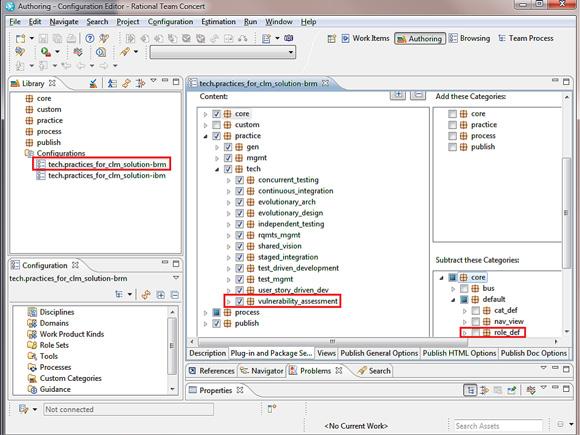Check role_def under Subtract these Categories
This screenshot has width=580, height=435.
click(x=476, y=333)
